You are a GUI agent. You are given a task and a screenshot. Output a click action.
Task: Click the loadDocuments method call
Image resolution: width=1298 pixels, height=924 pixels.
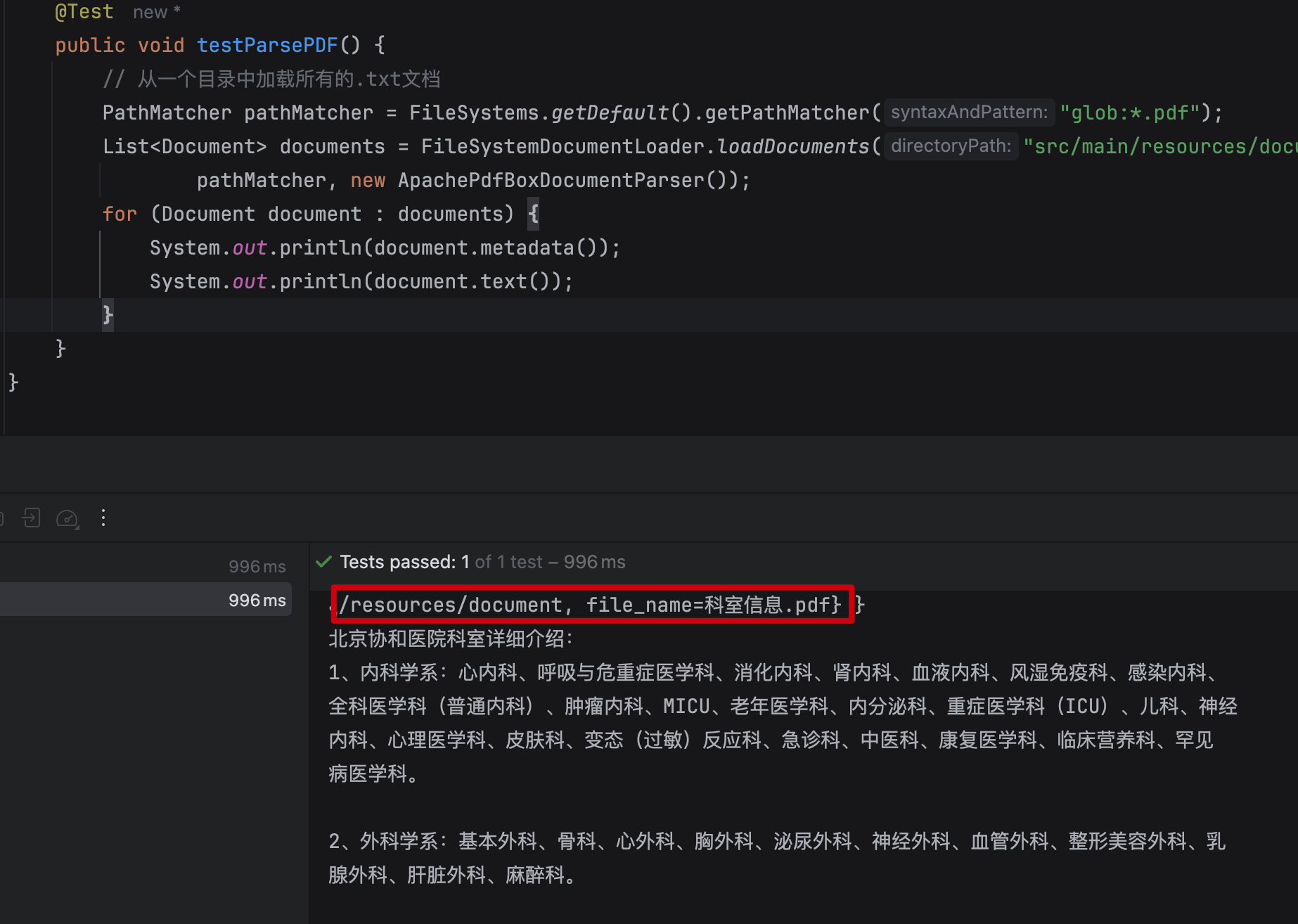coord(793,146)
